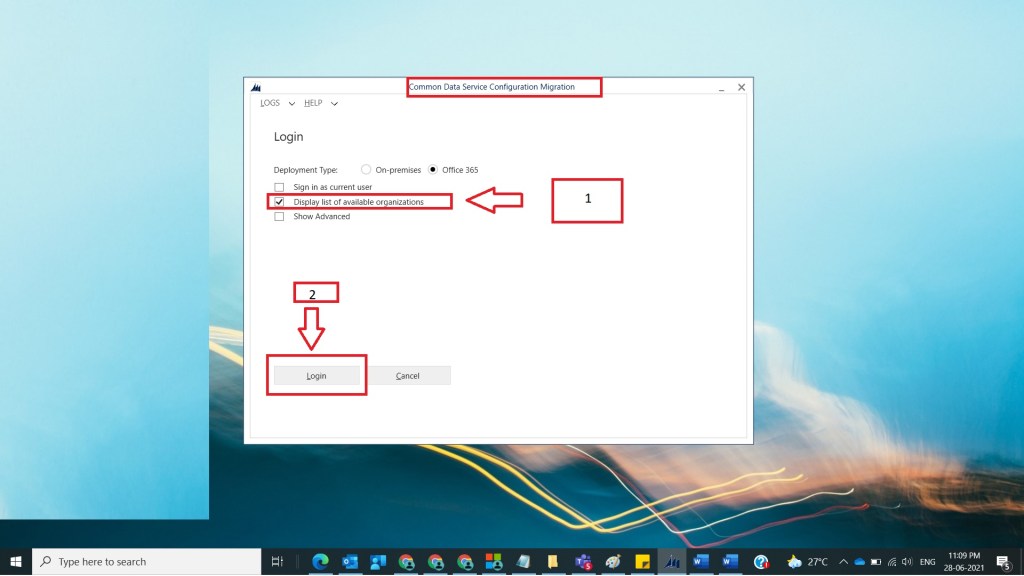Screen dimensions: 1024x576
Task: Select the On-premises deployment type
Action: [366, 170]
